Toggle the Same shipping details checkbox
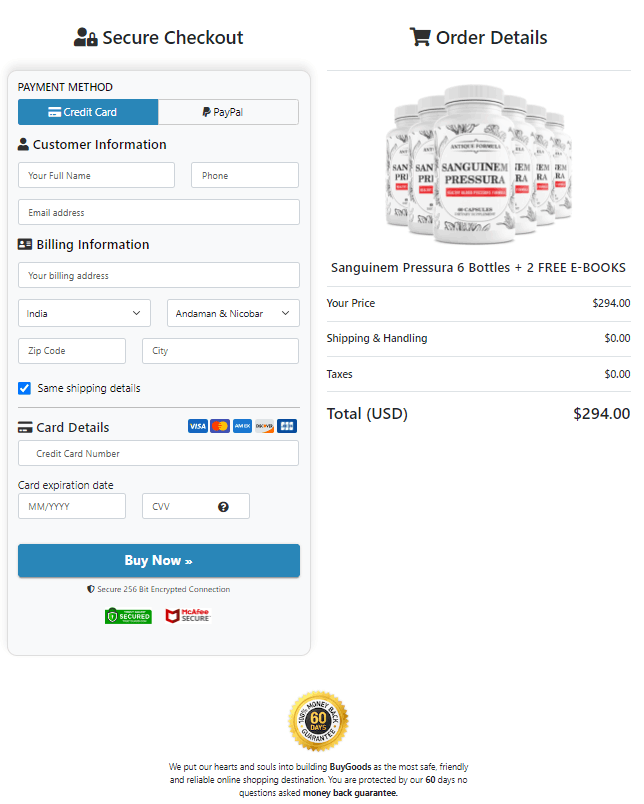This screenshot has width=644, height=804. (24, 389)
